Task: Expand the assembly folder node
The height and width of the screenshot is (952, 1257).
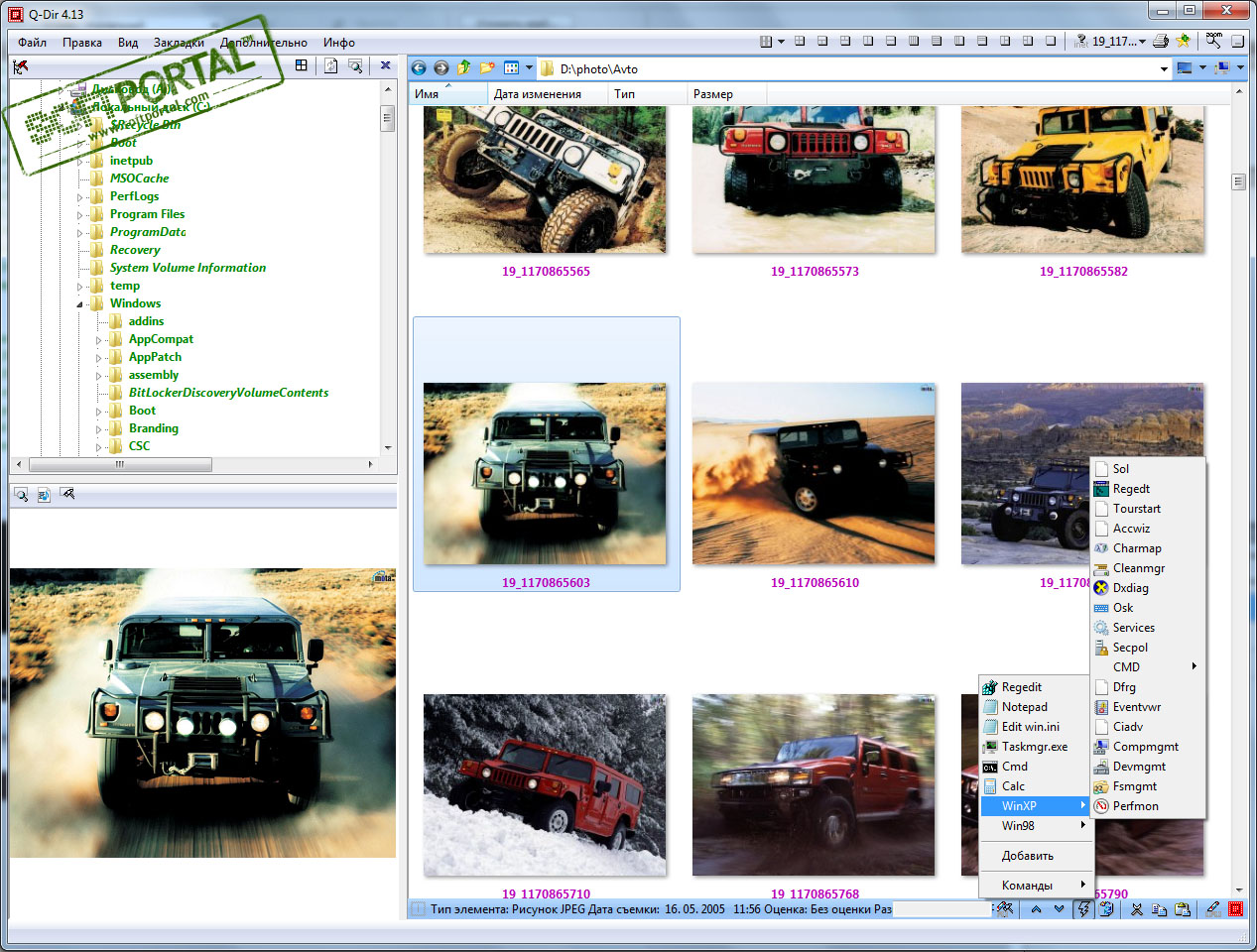Action: [x=98, y=376]
